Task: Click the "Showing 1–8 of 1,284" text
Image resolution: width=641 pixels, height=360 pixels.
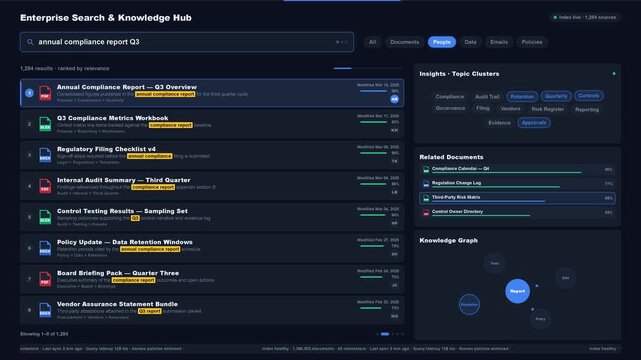Action: tap(44, 334)
